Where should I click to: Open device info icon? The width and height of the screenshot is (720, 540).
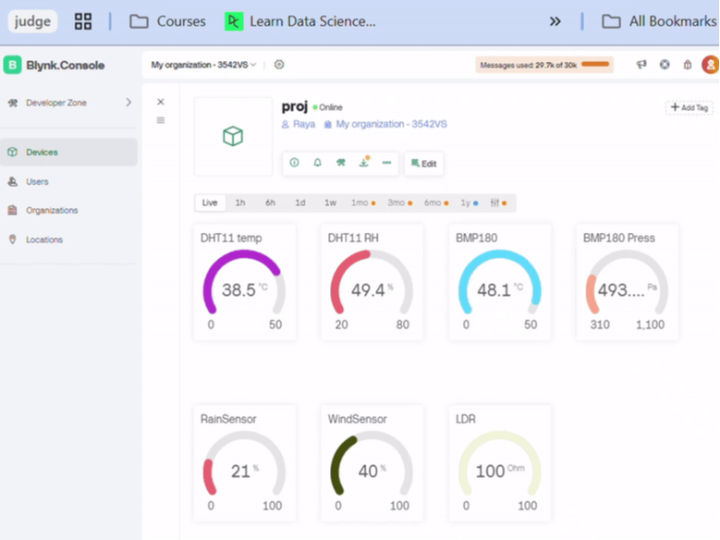point(294,163)
